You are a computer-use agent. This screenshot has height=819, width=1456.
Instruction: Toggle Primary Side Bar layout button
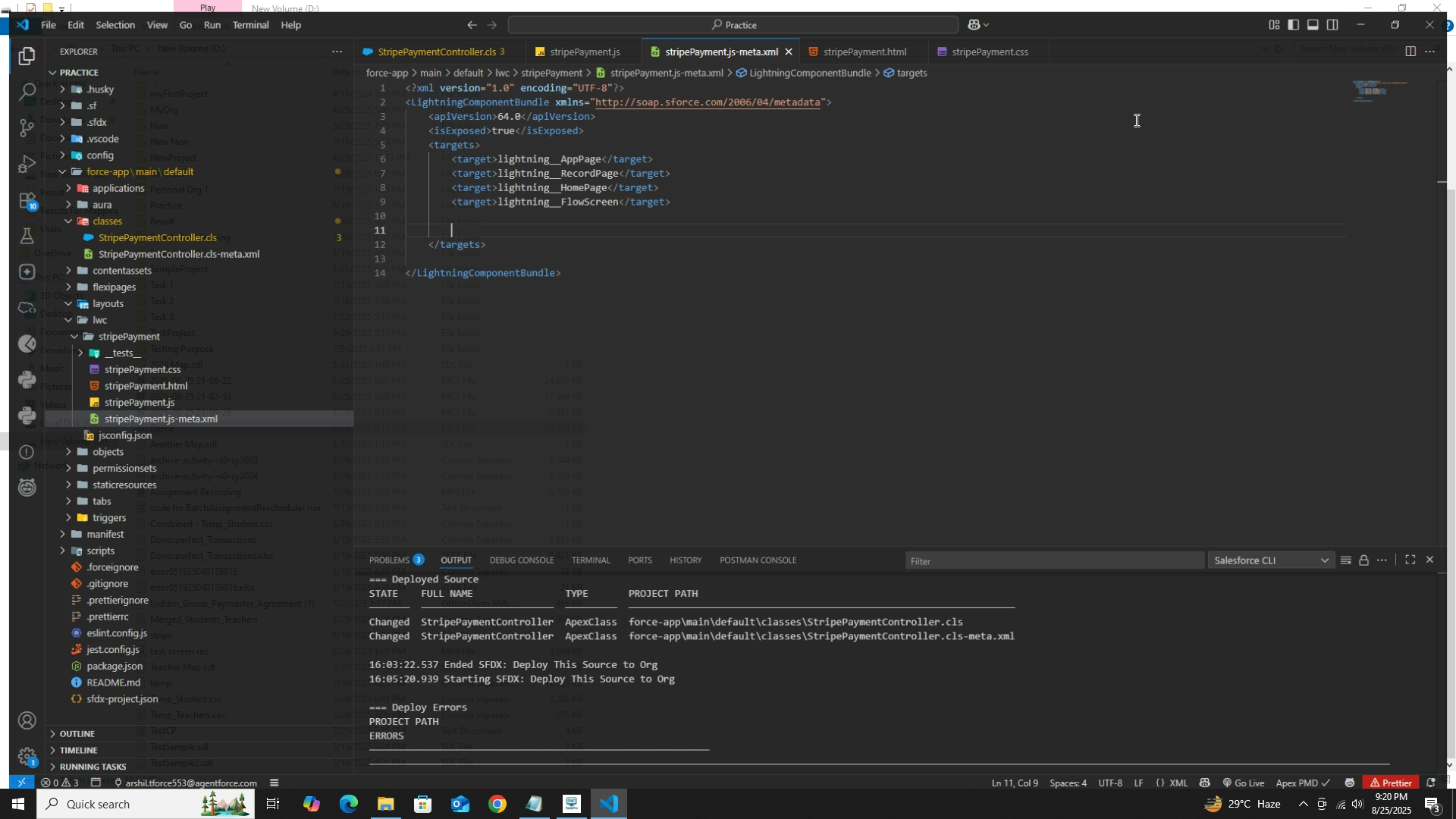tap(1293, 25)
